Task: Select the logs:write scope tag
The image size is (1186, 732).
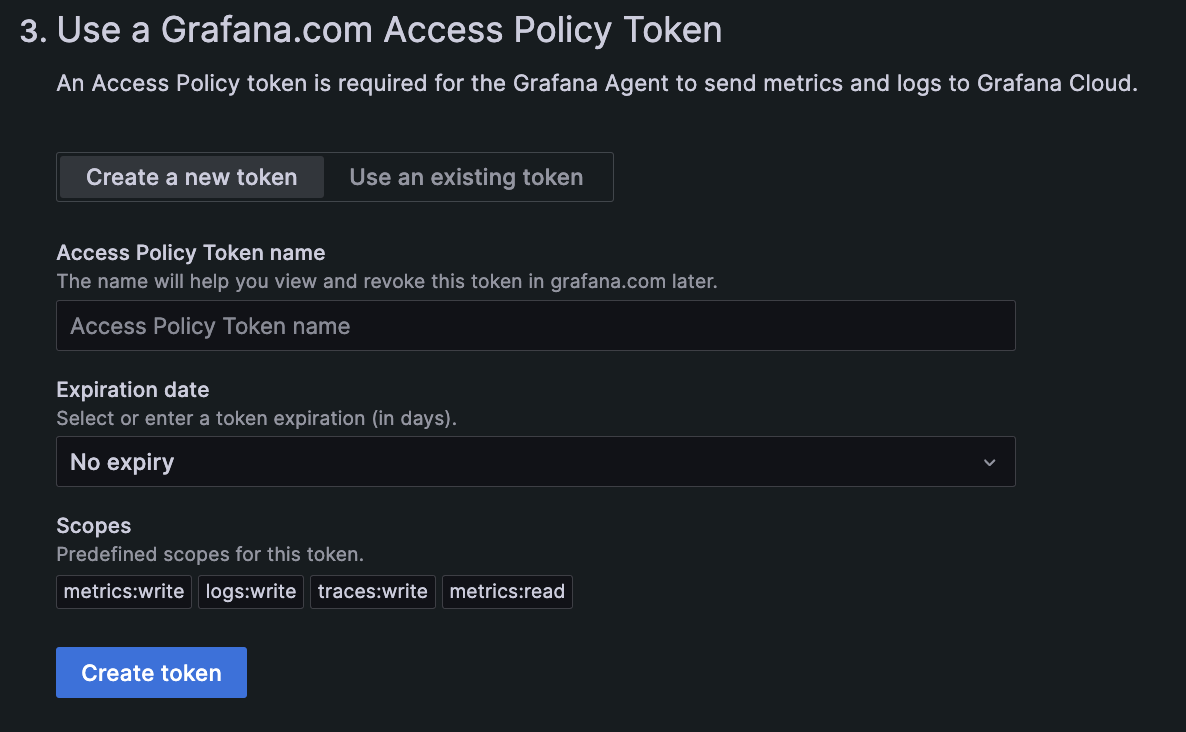Action: (x=251, y=591)
